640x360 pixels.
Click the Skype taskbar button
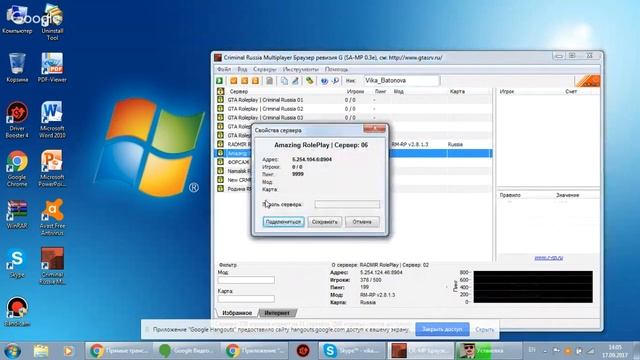click(x=351, y=351)
